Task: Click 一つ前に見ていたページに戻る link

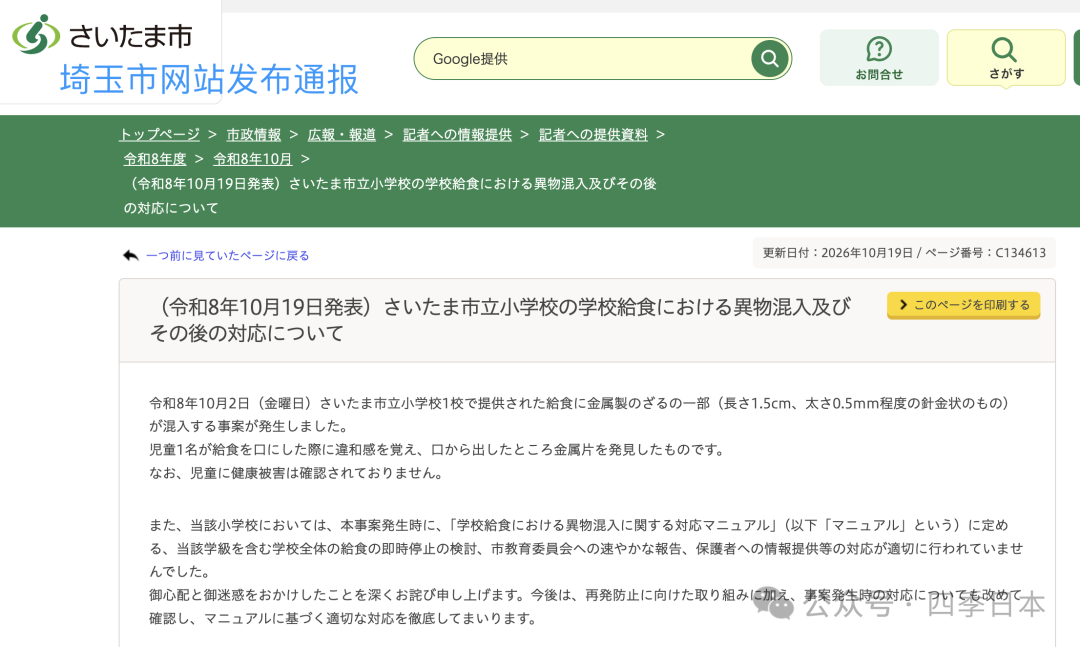Action: tap(227, 256)
